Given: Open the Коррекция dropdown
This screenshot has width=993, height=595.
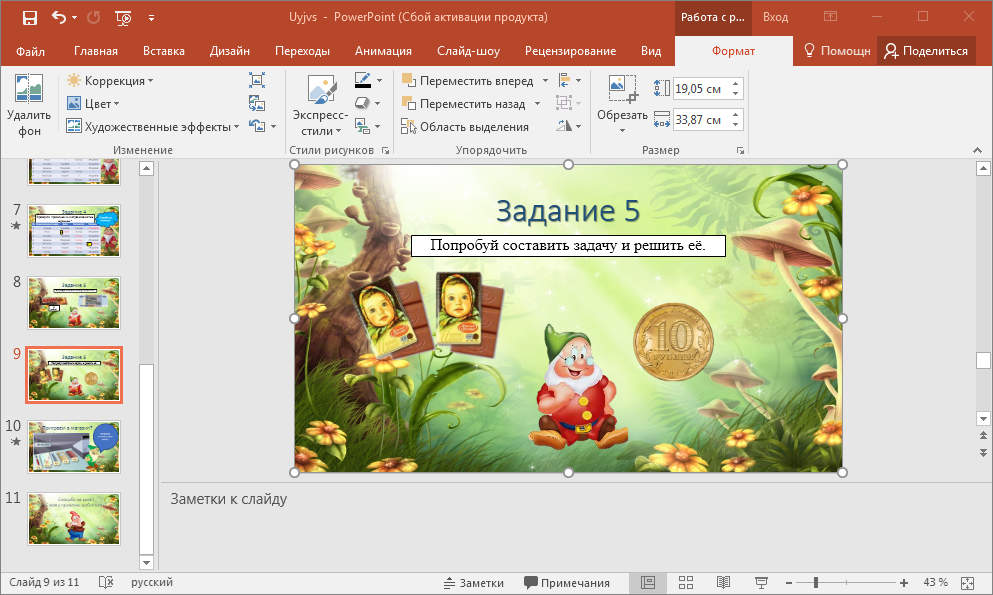Looking at the screenshot, I should tap(110, 81).
